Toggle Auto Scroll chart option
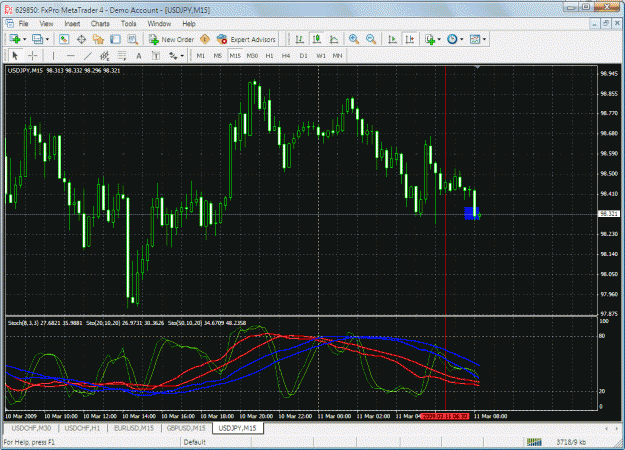 392,39
